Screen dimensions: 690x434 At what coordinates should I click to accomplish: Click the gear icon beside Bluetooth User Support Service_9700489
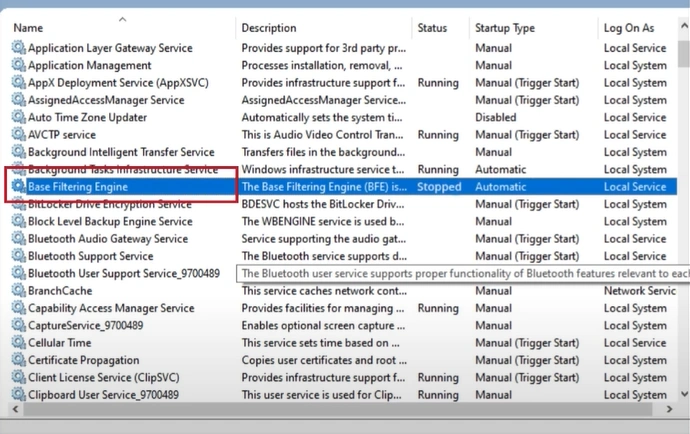18,273
